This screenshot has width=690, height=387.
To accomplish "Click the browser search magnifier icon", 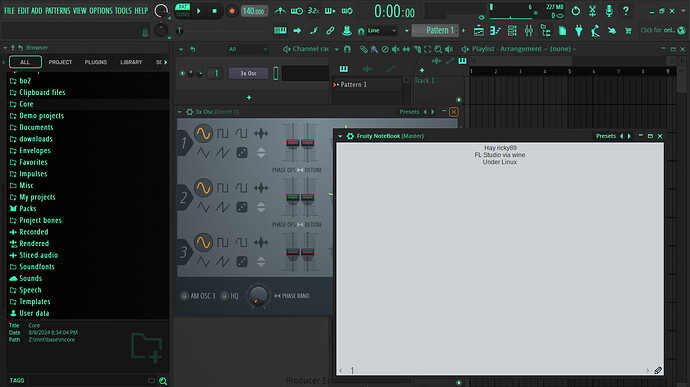I will tap(163, 381).
